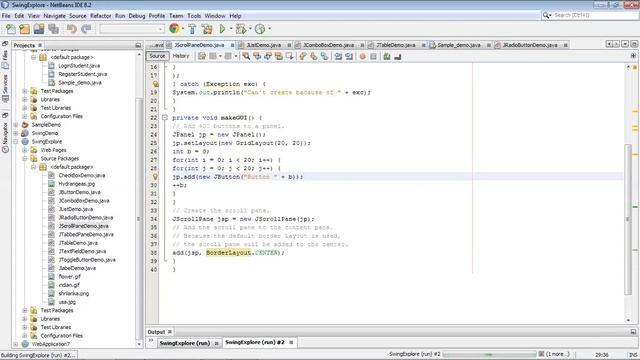Expand the SampleDemo project node
640x360 pixels.
pyautogui.click(x=16, y=125)
